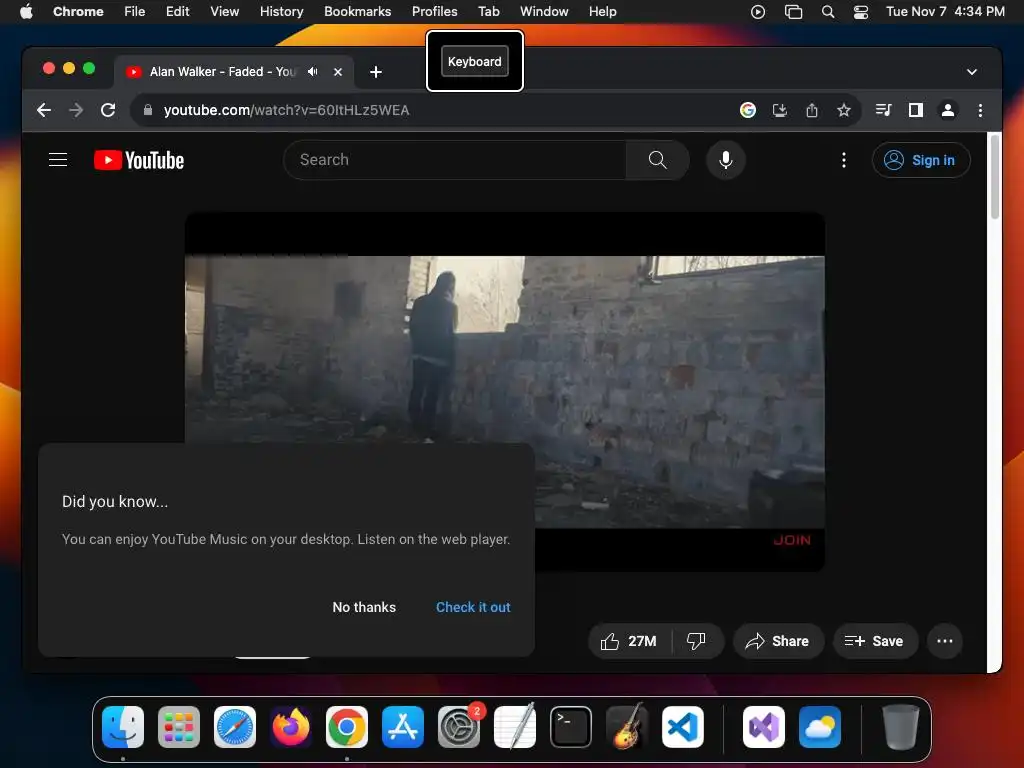This screenshot has height=768, width=1024.
Task: Launch Firefox from the Dock
Action: pyautogui.click(x=291, y=727)
